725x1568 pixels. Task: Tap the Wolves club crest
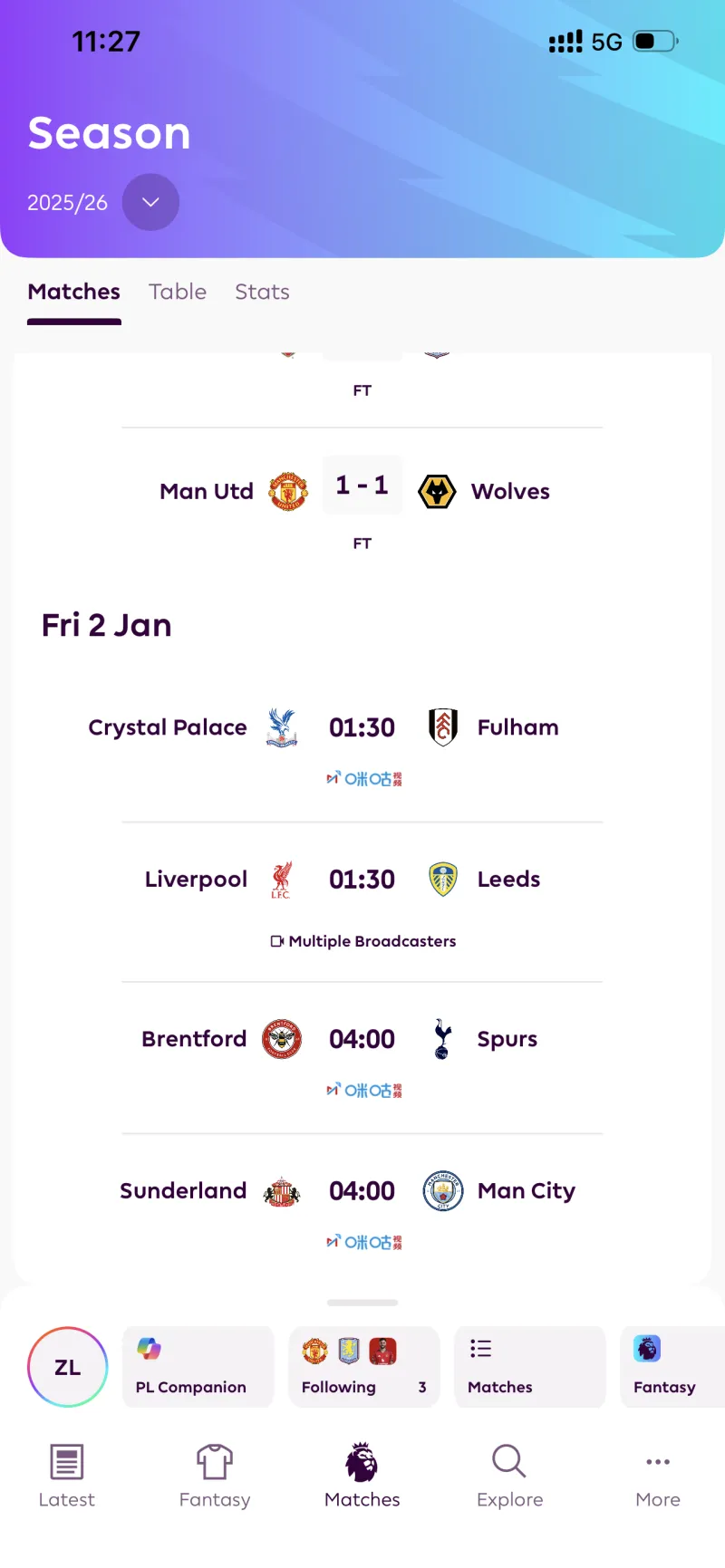437,491
